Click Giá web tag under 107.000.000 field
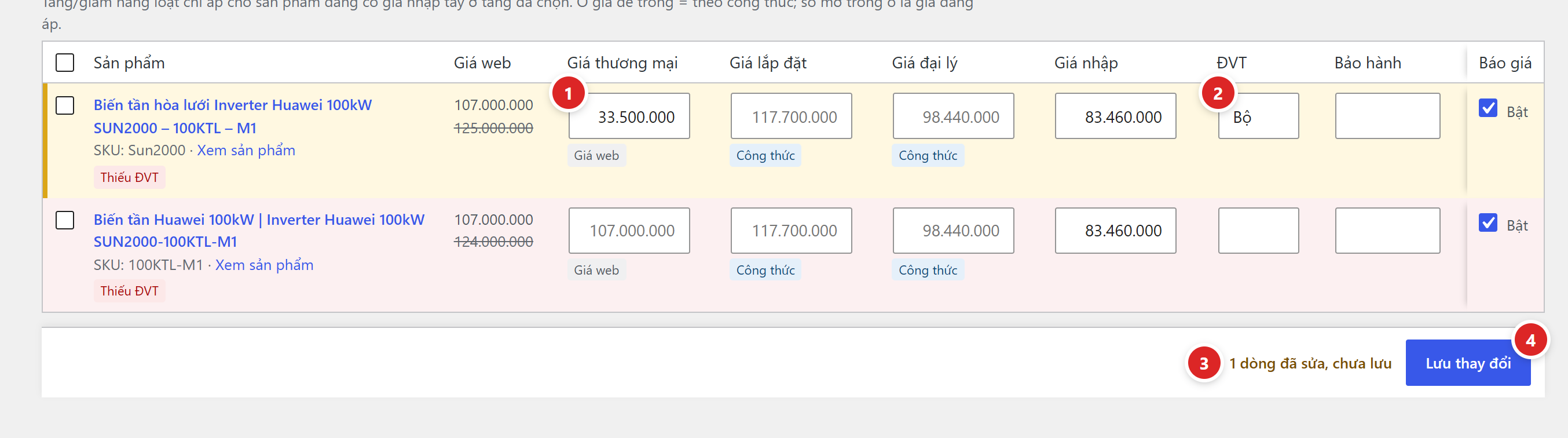The image size is (1568, 438). 596,270
